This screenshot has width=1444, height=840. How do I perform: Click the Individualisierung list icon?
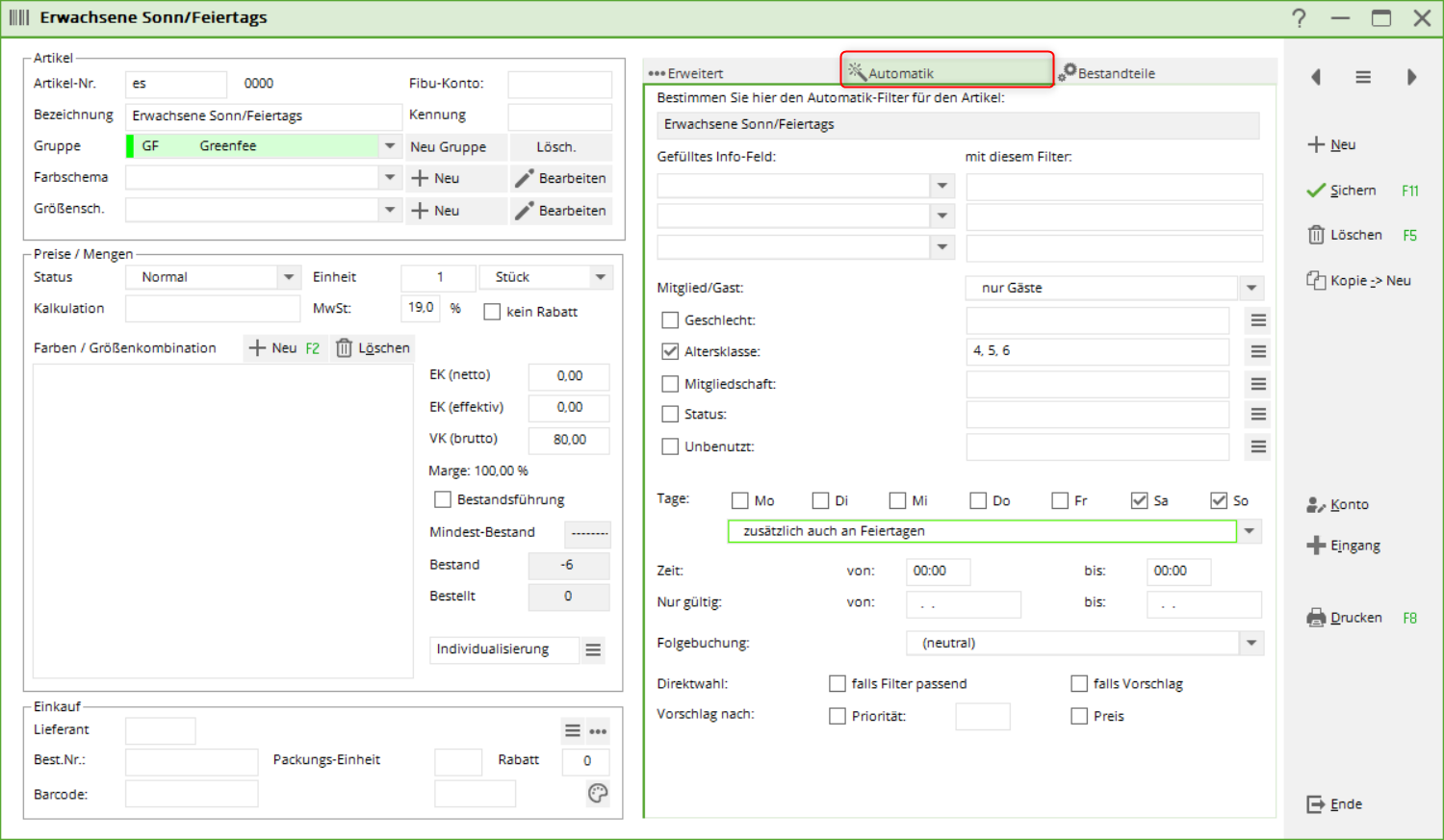point(593,650)
